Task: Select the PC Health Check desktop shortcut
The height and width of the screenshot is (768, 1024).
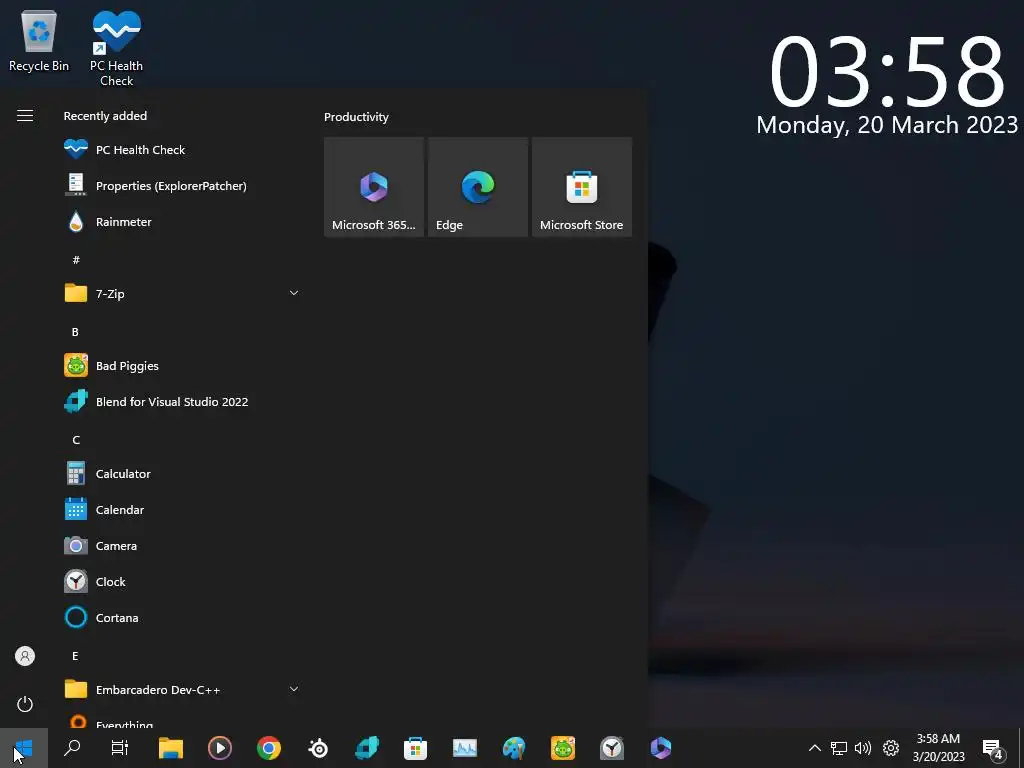Action: [x=116, y=48]
